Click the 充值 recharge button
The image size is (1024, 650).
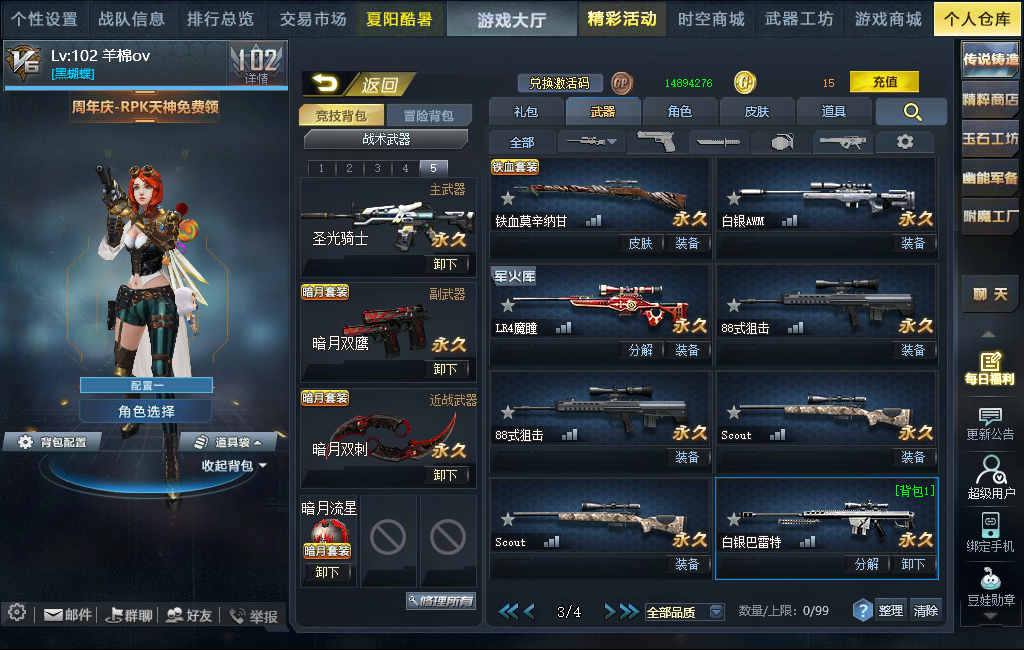884,82
